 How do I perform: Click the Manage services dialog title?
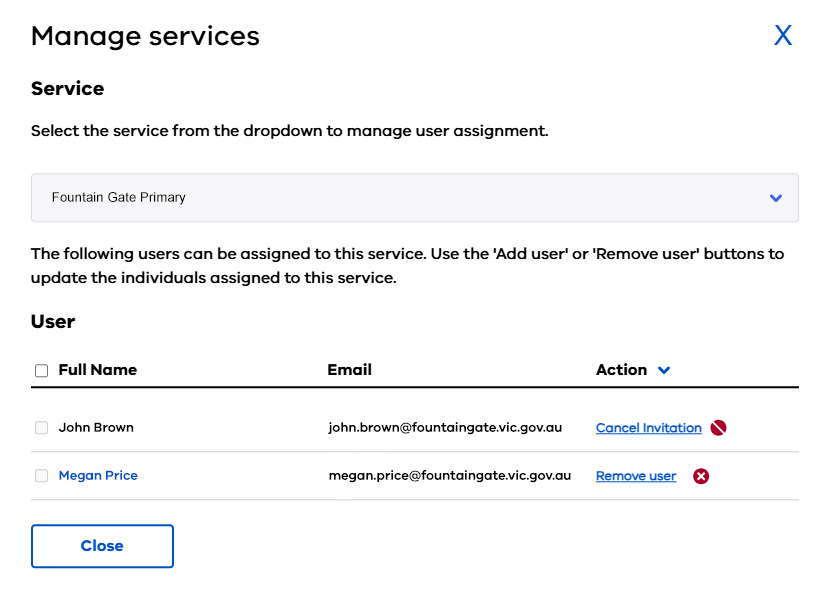pyautogui.click(x=145, y=36)
